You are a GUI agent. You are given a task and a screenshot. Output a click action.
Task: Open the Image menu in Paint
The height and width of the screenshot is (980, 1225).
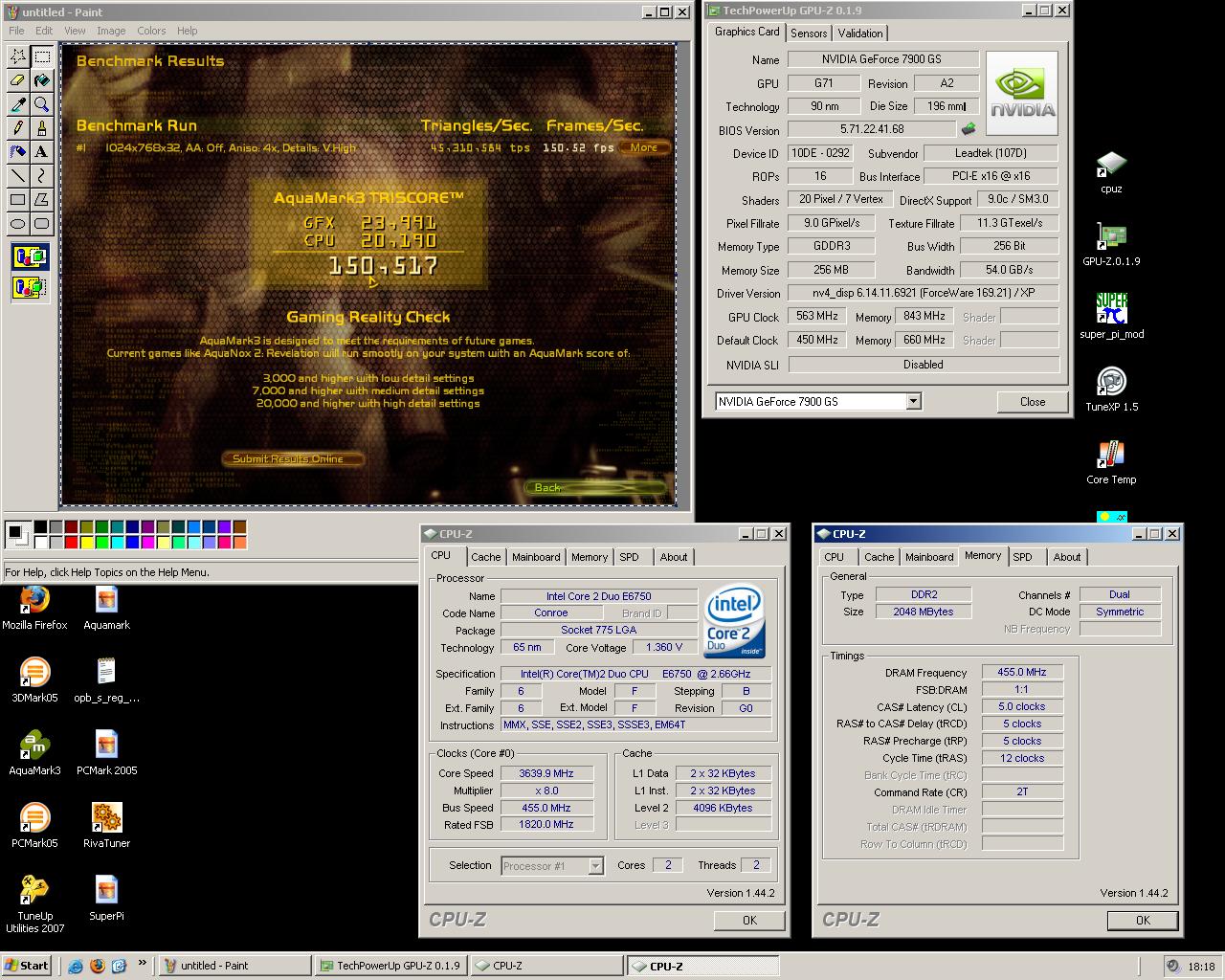click(111, 31)
